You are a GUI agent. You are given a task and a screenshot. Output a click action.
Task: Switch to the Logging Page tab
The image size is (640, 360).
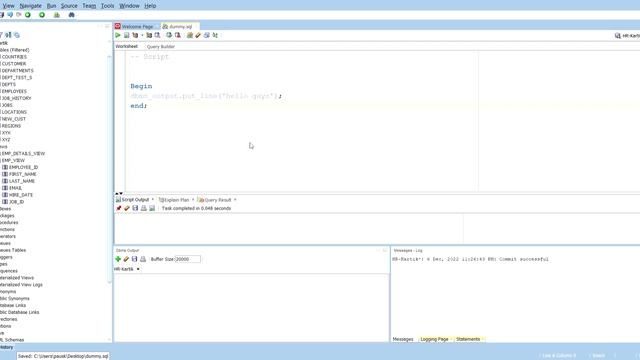pyautogui.click(x=434, y=339)
